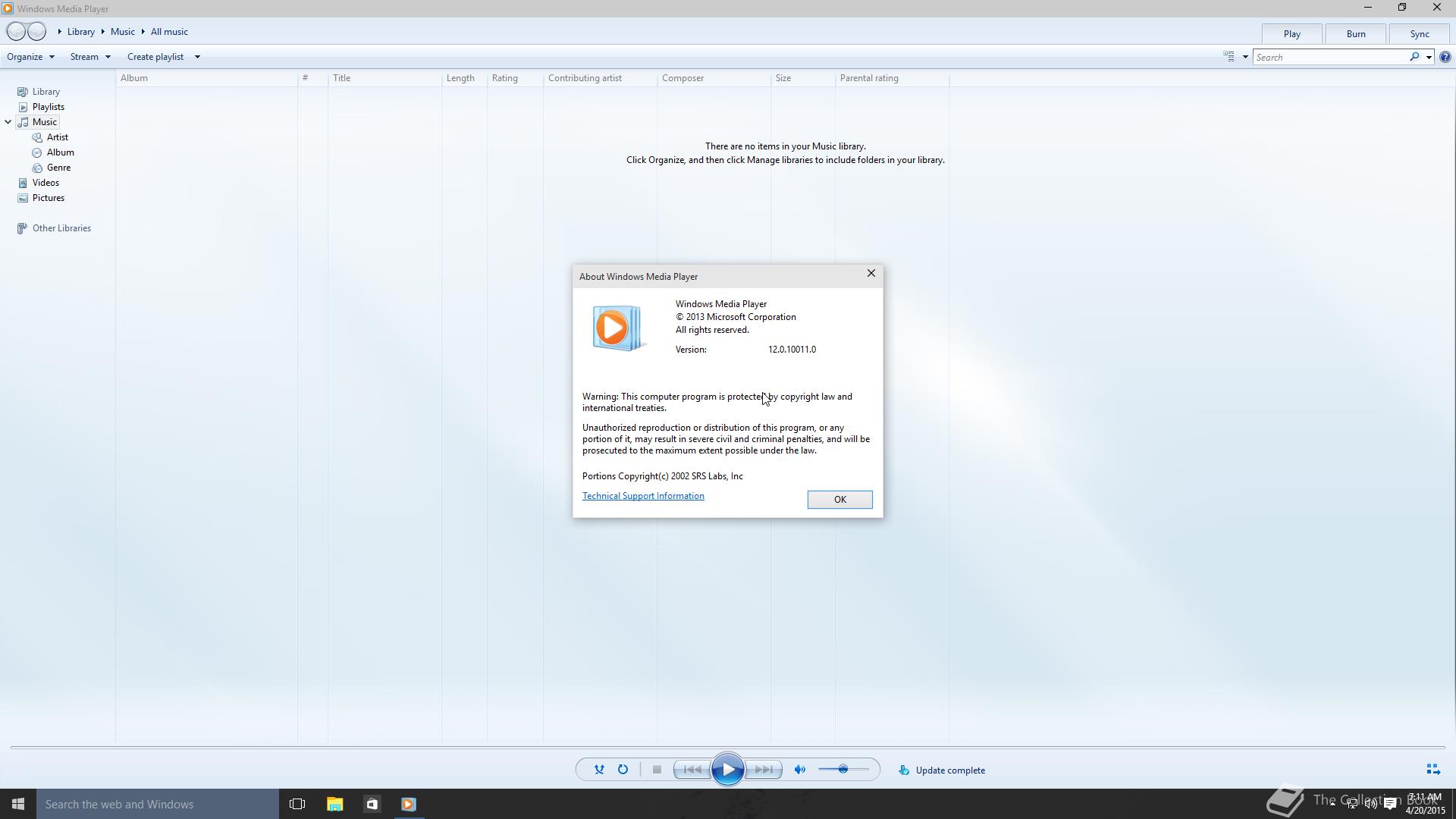Image resolution: width=1456 pixels, height=819 pixels.
Task: Toggle shuffle mode in playback controls
Action: tap(599, 770)
